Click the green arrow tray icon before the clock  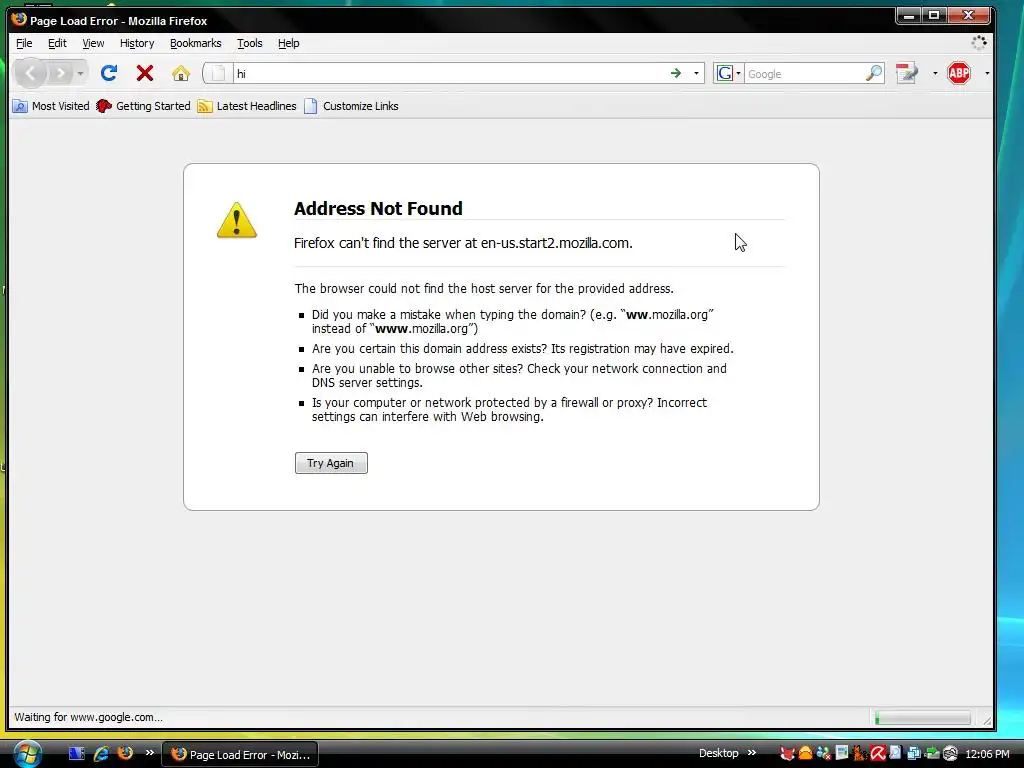click(932, 754)
